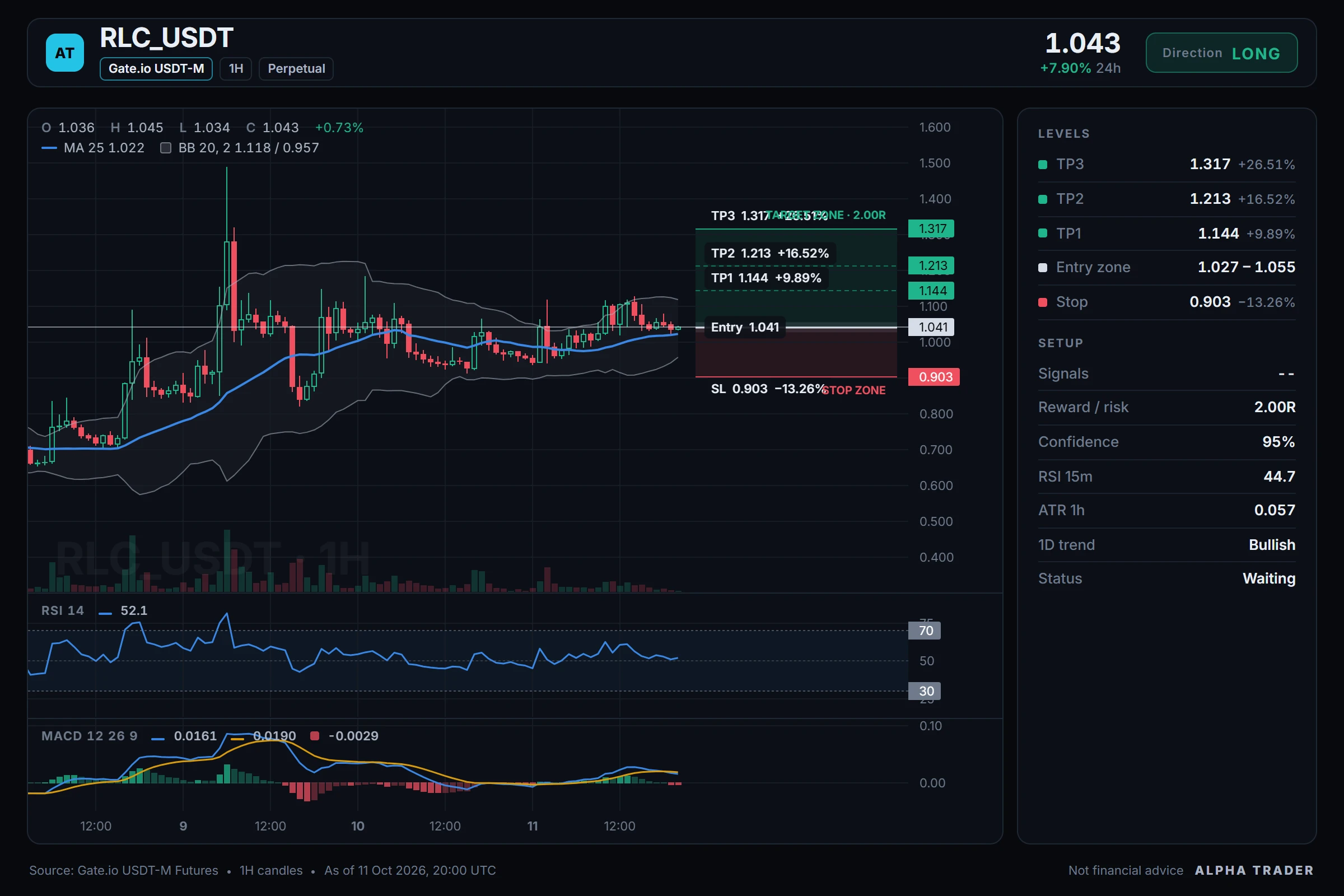Click the 1.041 entry price axis label
The height and width of the screenshot is (896, 1344).
[931, 328]
